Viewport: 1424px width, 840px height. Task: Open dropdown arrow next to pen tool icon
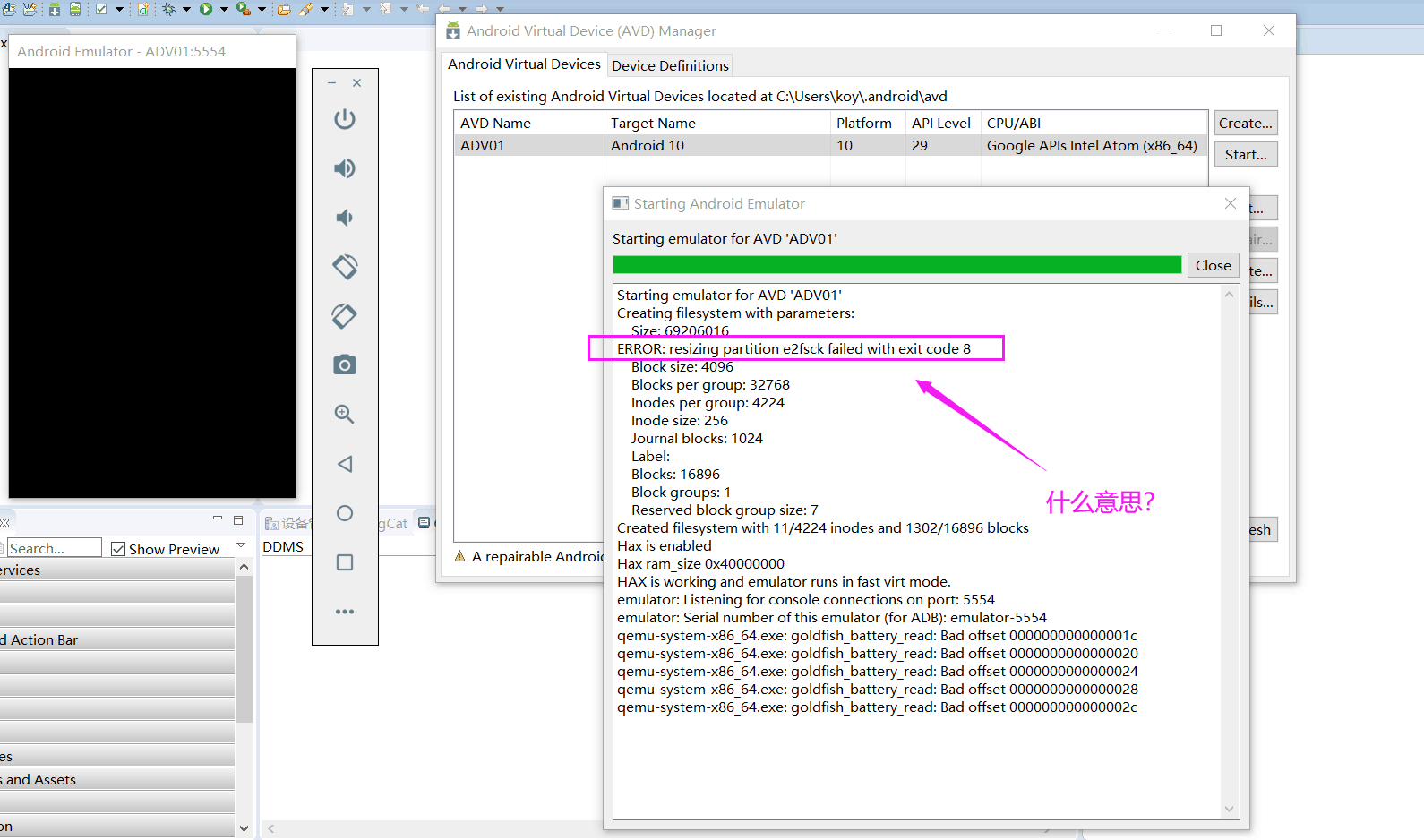pos(324,9)
